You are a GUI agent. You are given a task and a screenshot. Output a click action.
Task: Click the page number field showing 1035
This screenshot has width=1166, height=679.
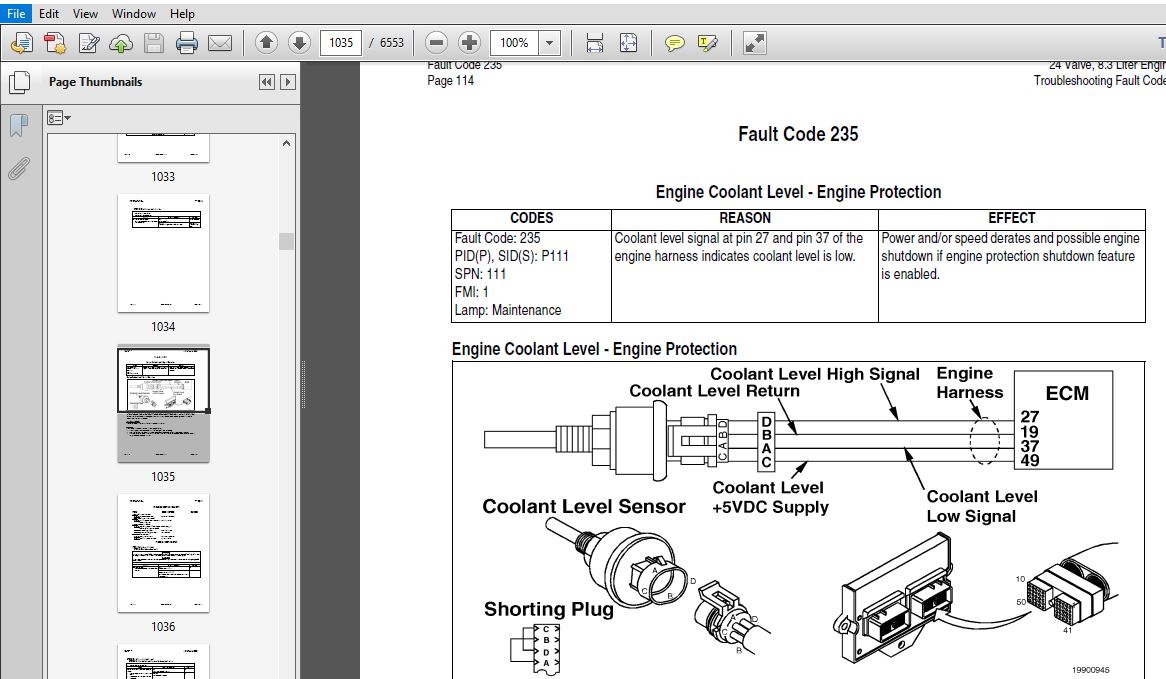341,42
